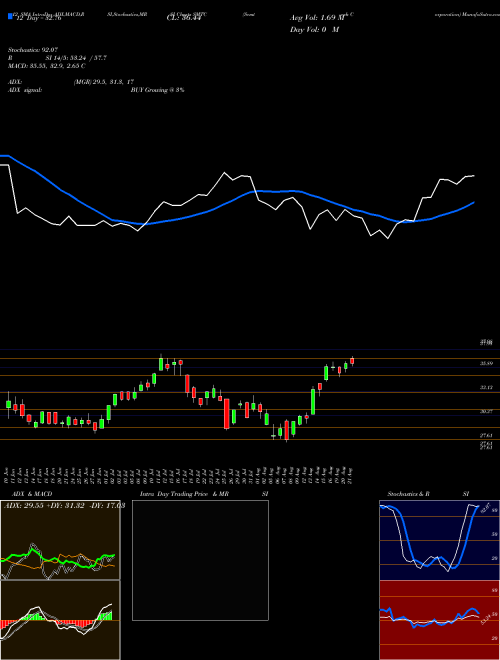The height and width of the screenshot is (660, 500).
Task: Click the '(MGR) 29.5, 31.3, 17' ADX values
Action: 104,82
